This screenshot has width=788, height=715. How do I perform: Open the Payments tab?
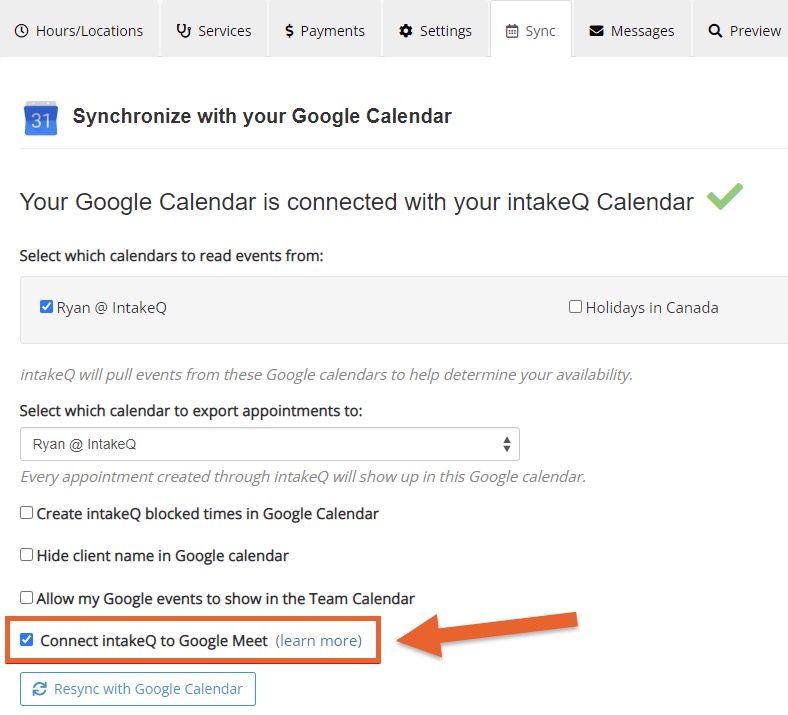pyautogui.click(x=325, y=29)
